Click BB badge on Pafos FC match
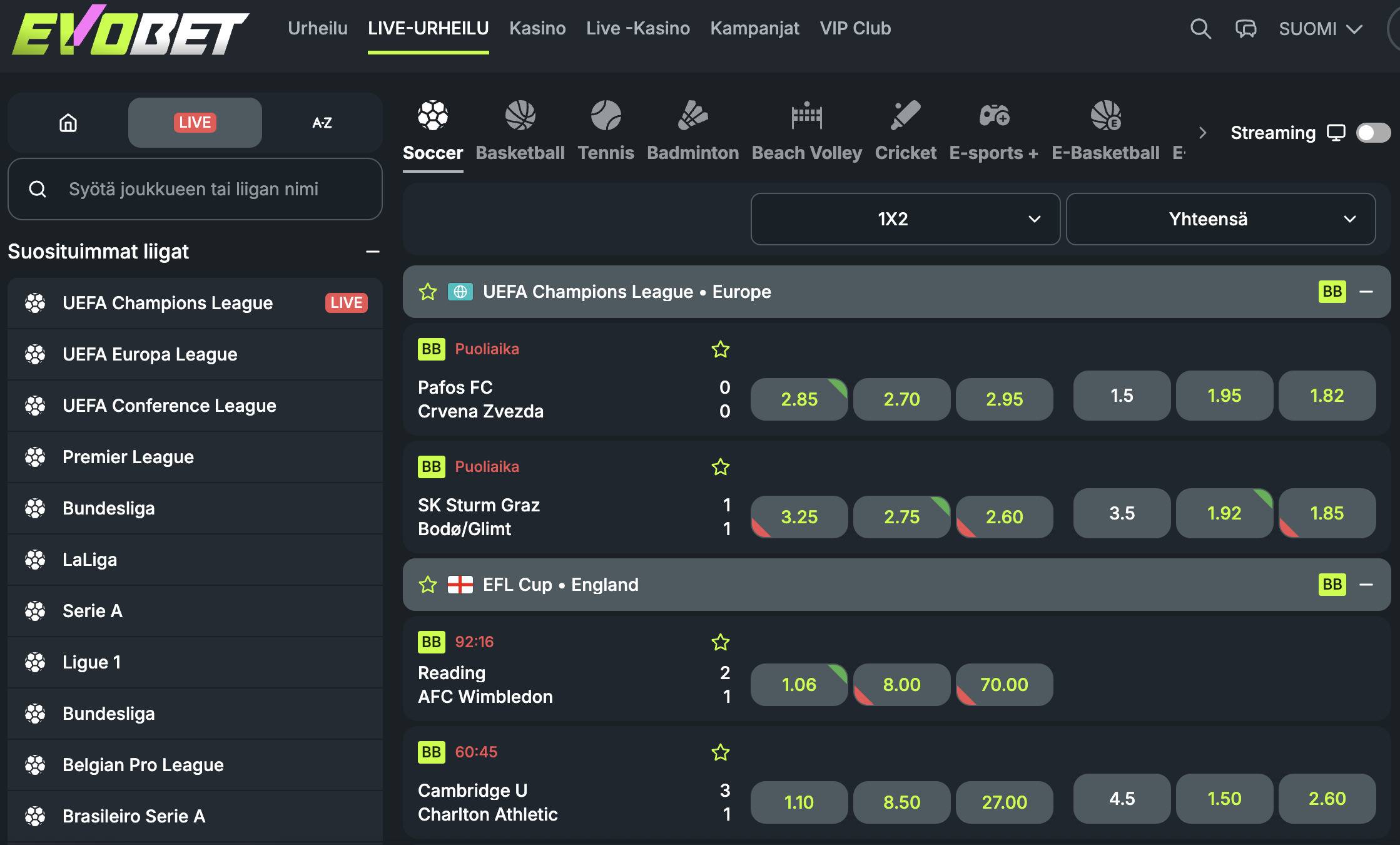 click(431, 349)
